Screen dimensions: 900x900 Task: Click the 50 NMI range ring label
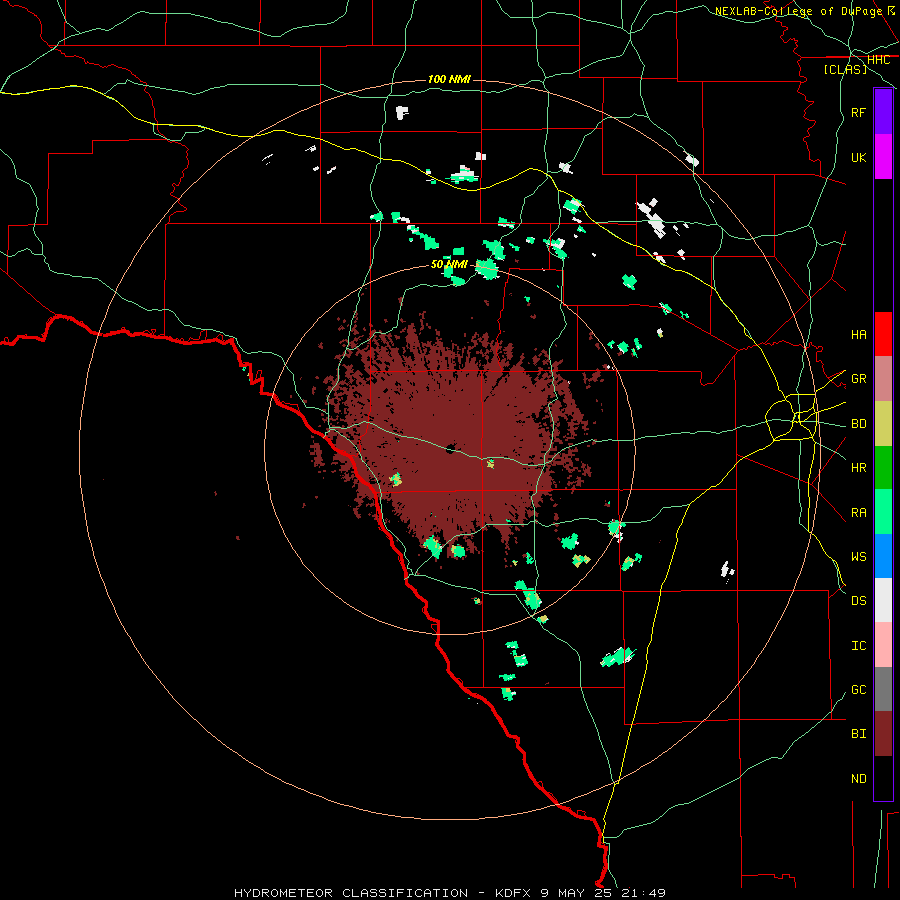[x=449, y=264]
